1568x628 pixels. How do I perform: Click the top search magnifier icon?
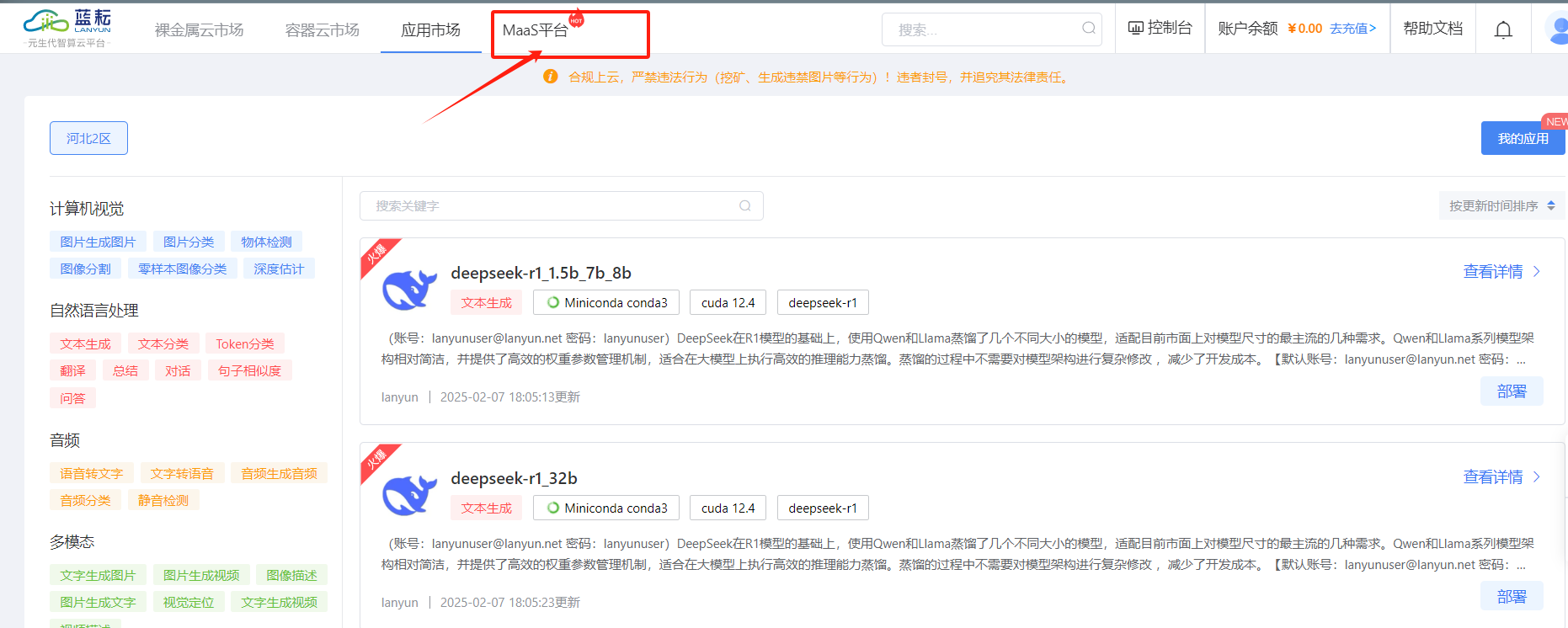(1089, 29)
